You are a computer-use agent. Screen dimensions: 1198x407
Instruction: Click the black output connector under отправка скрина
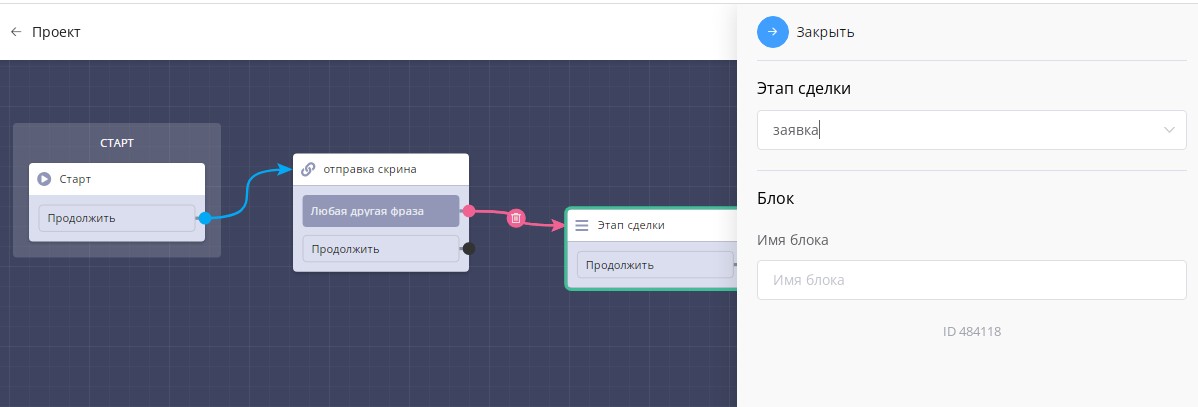coord(468,248)
